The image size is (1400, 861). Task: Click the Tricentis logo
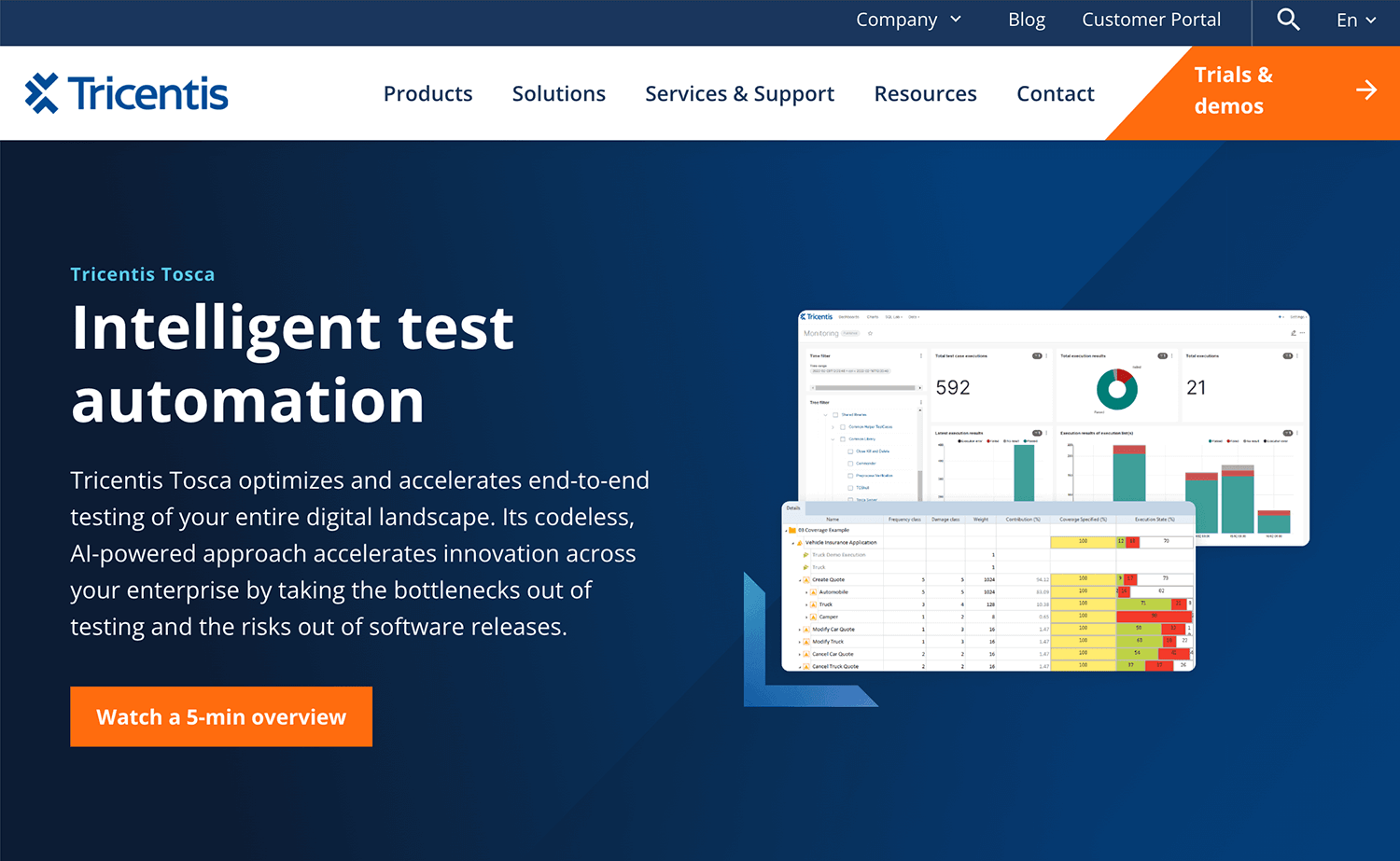click(x=126, y=93)
